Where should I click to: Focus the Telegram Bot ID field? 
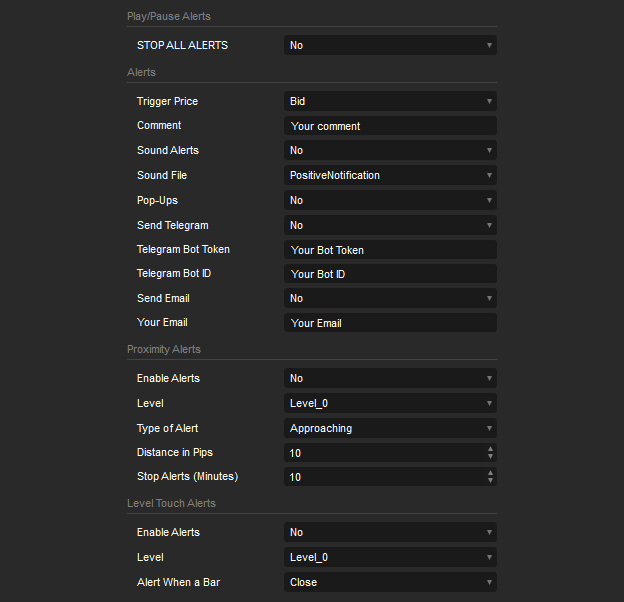click(390, 274)
